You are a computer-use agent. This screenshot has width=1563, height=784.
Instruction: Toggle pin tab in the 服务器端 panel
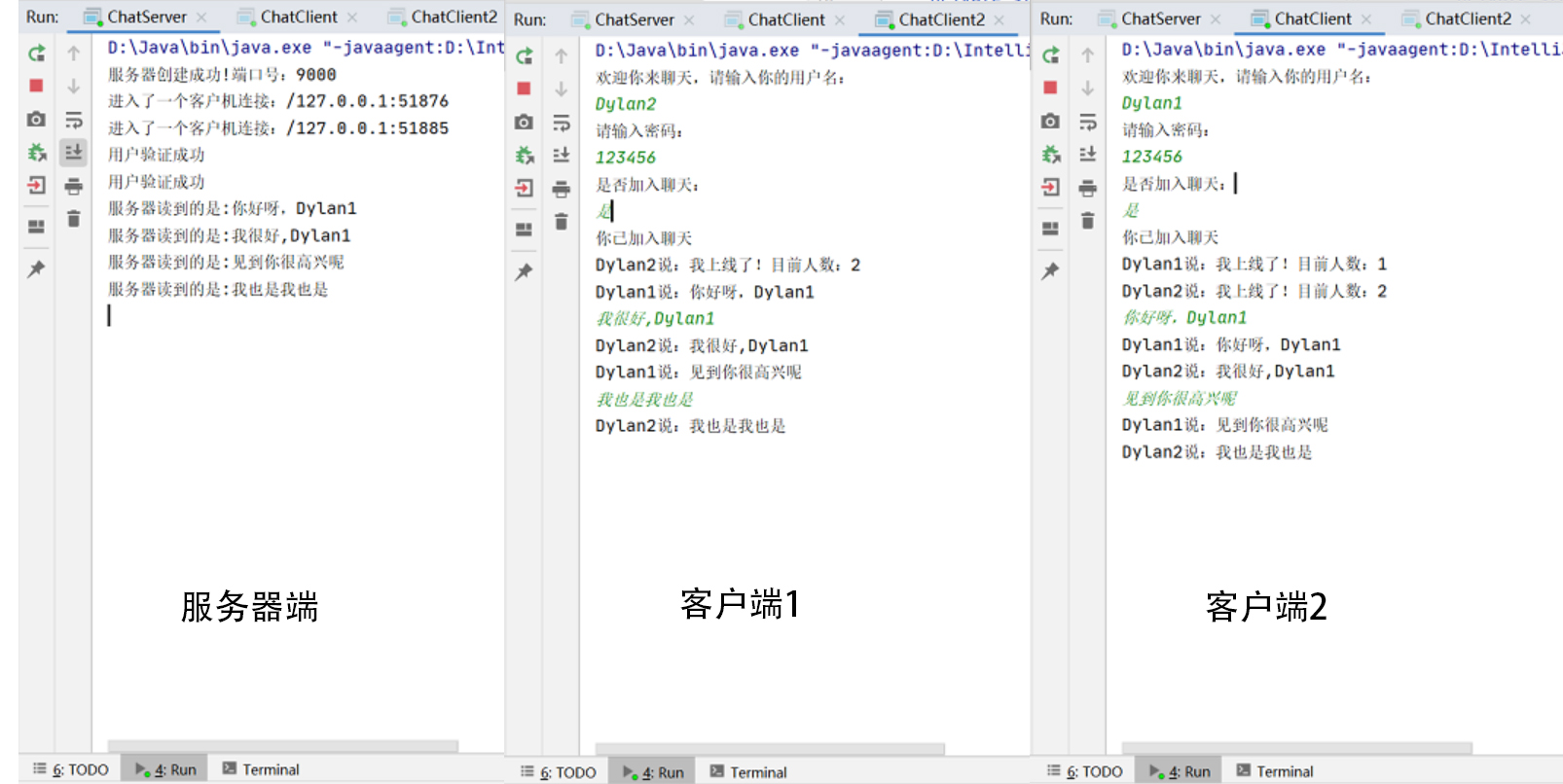point(36,268)
